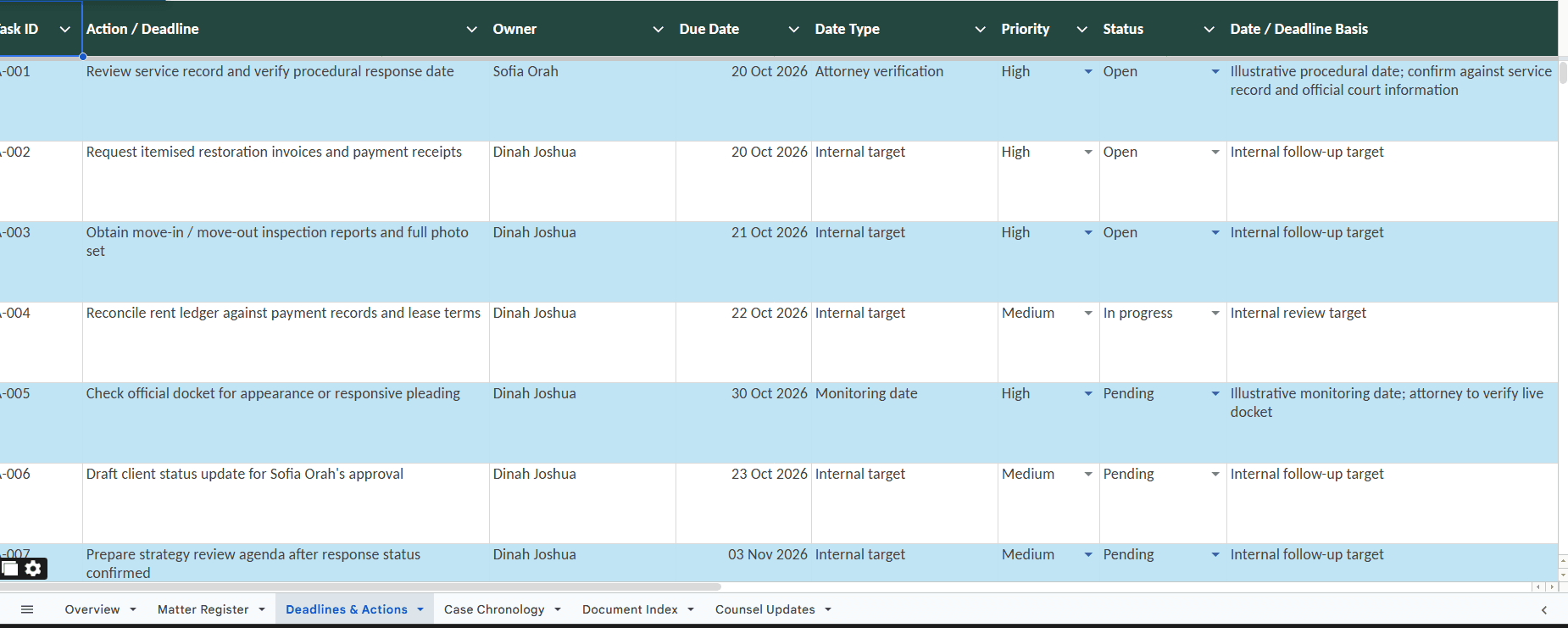Select the '22 Oct 2026' due date cell
This screenshot has height=628, width=1568.
point(743,342)
